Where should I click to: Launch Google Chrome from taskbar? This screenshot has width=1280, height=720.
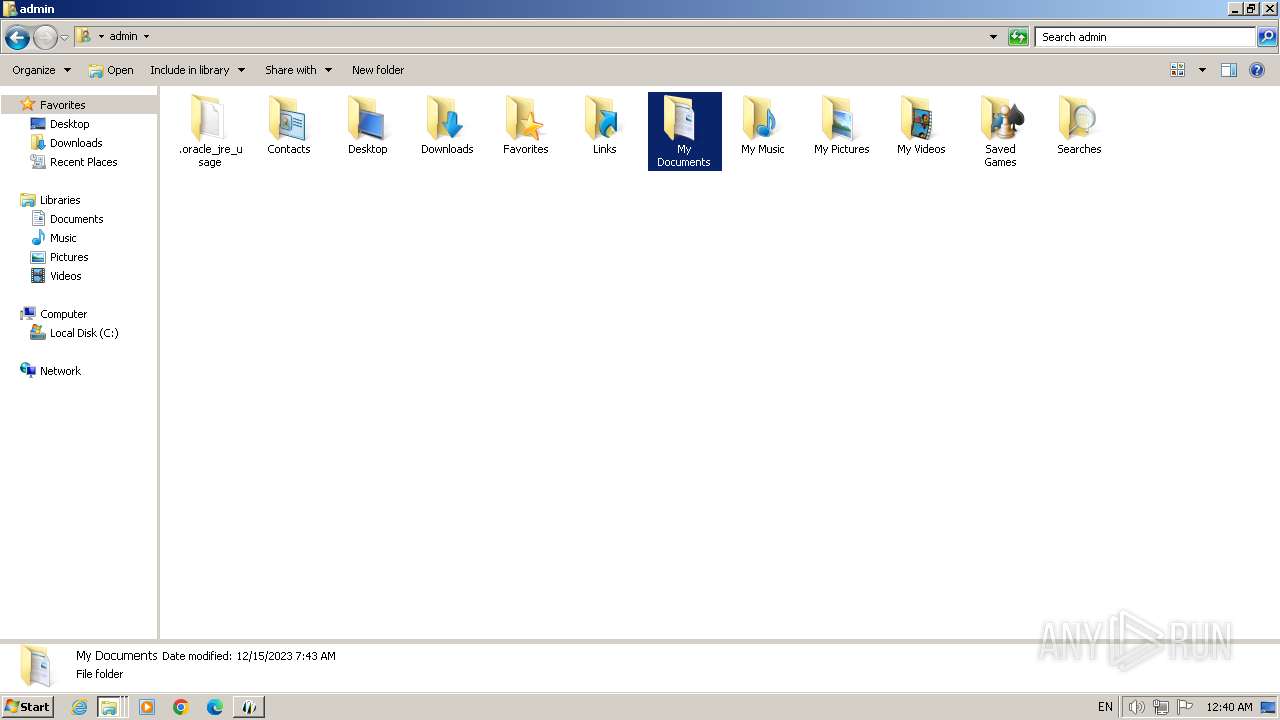181,707
